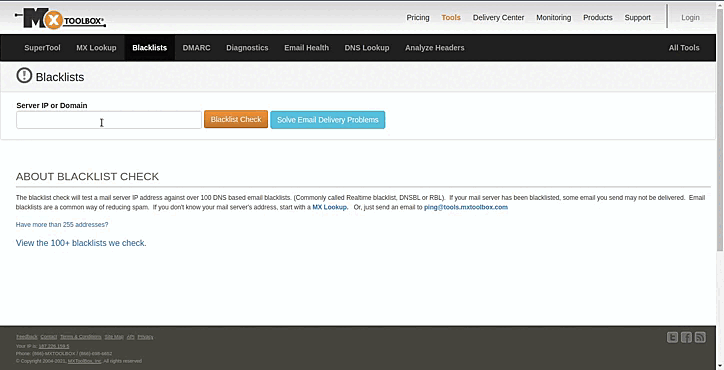Open the Pricing menu item
The width and height of the screenshot is (724, 370).
418,18
